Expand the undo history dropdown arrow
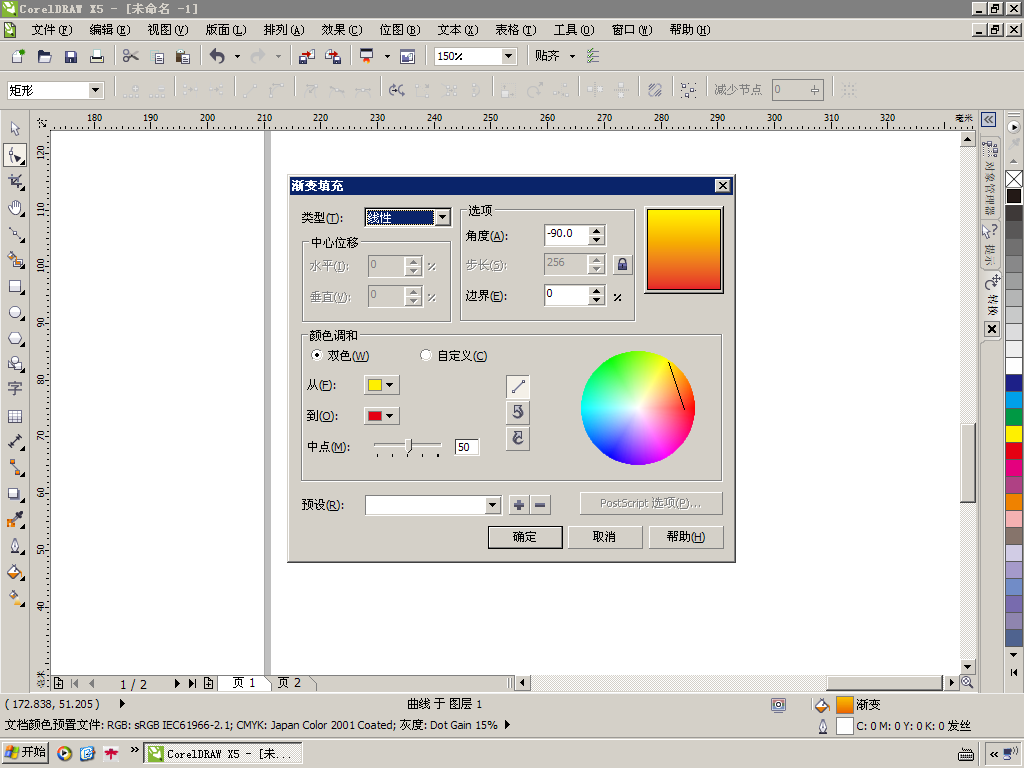The width and height of the screenshot is (1024, 768). click(237, 56)
